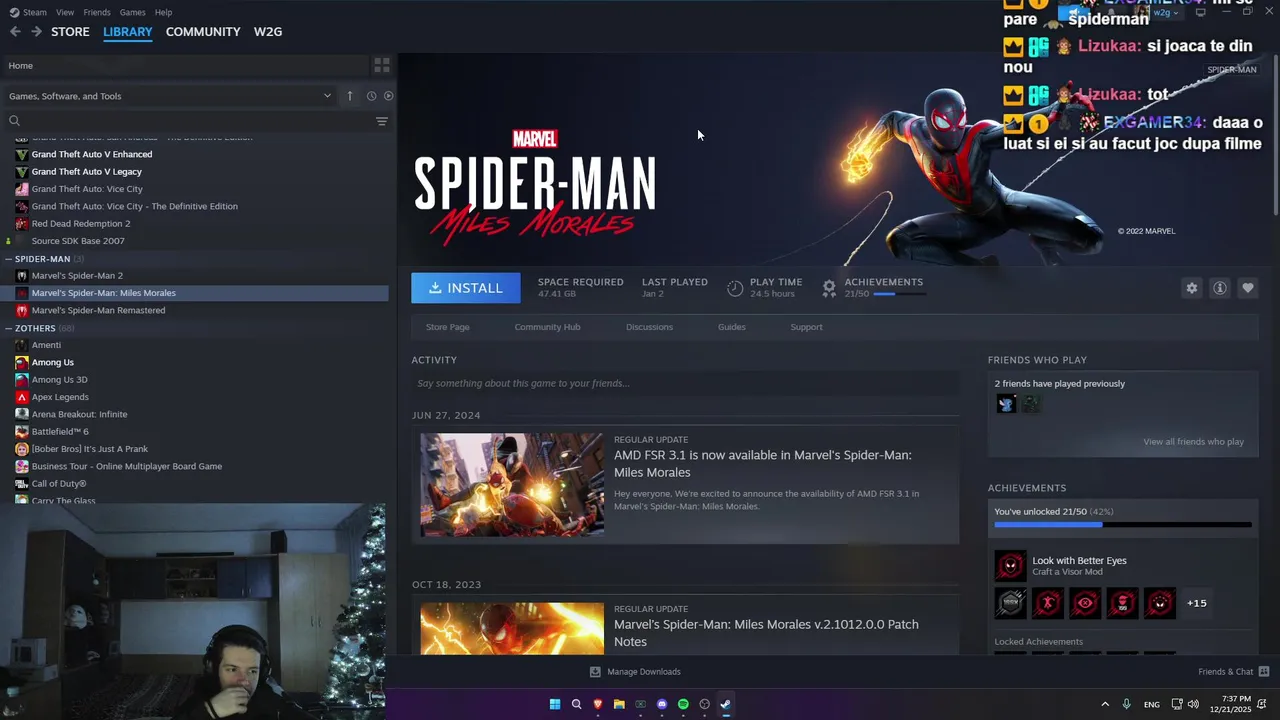Screen dimensions: 1280x720
Task: Select Marvel's Spider-Man Remastered in library
Action: pos(98,310)
